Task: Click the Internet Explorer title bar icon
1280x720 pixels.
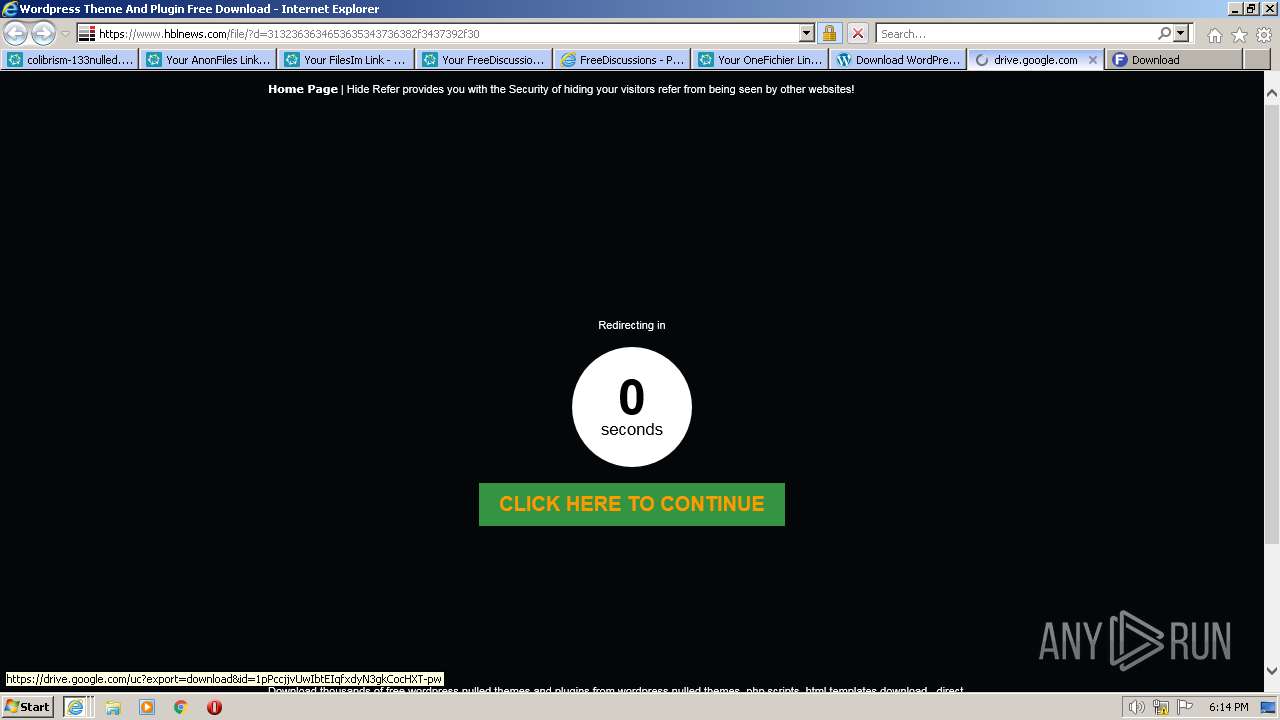Action: 9,9
